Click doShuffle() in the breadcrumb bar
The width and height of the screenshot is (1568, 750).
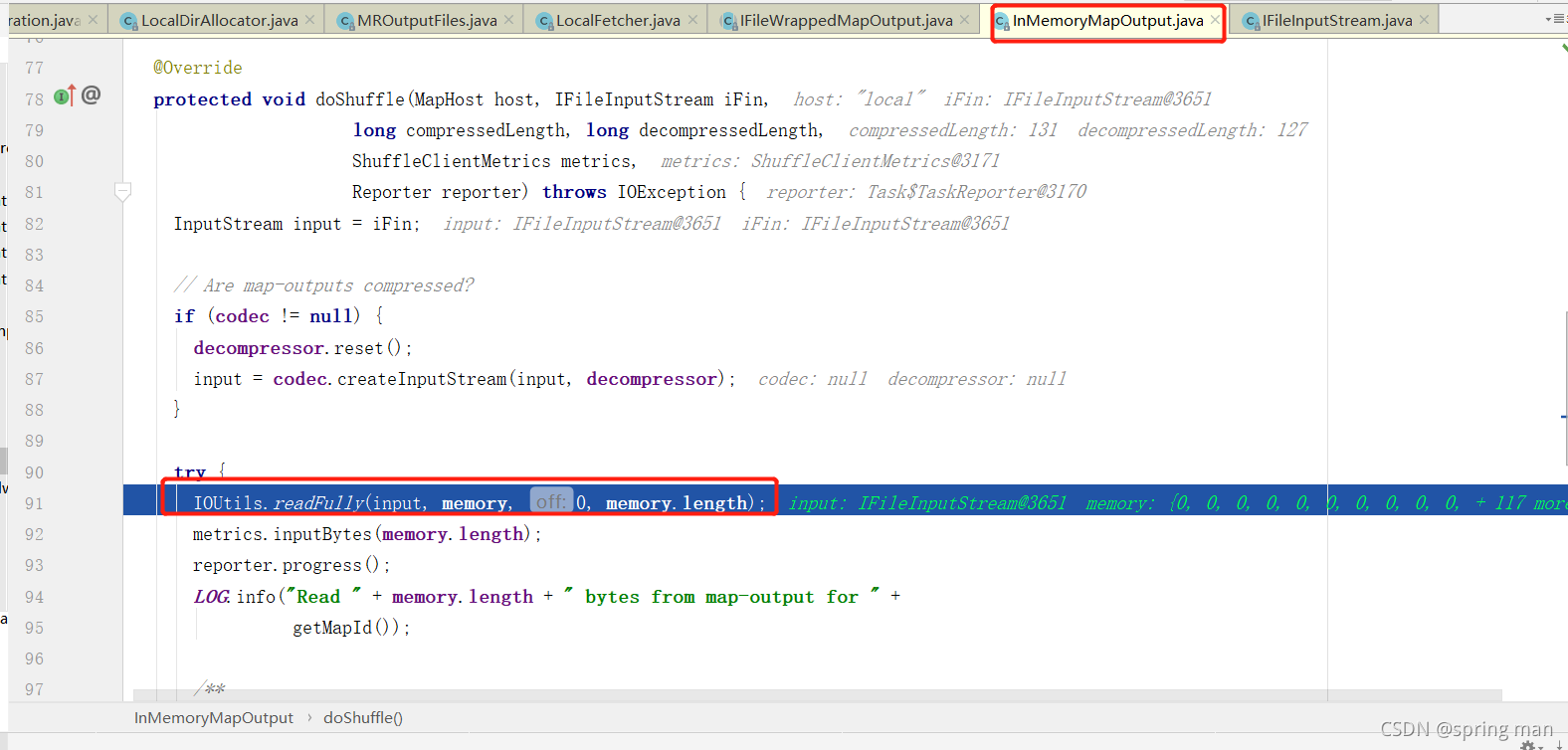(x=363, y=718)
